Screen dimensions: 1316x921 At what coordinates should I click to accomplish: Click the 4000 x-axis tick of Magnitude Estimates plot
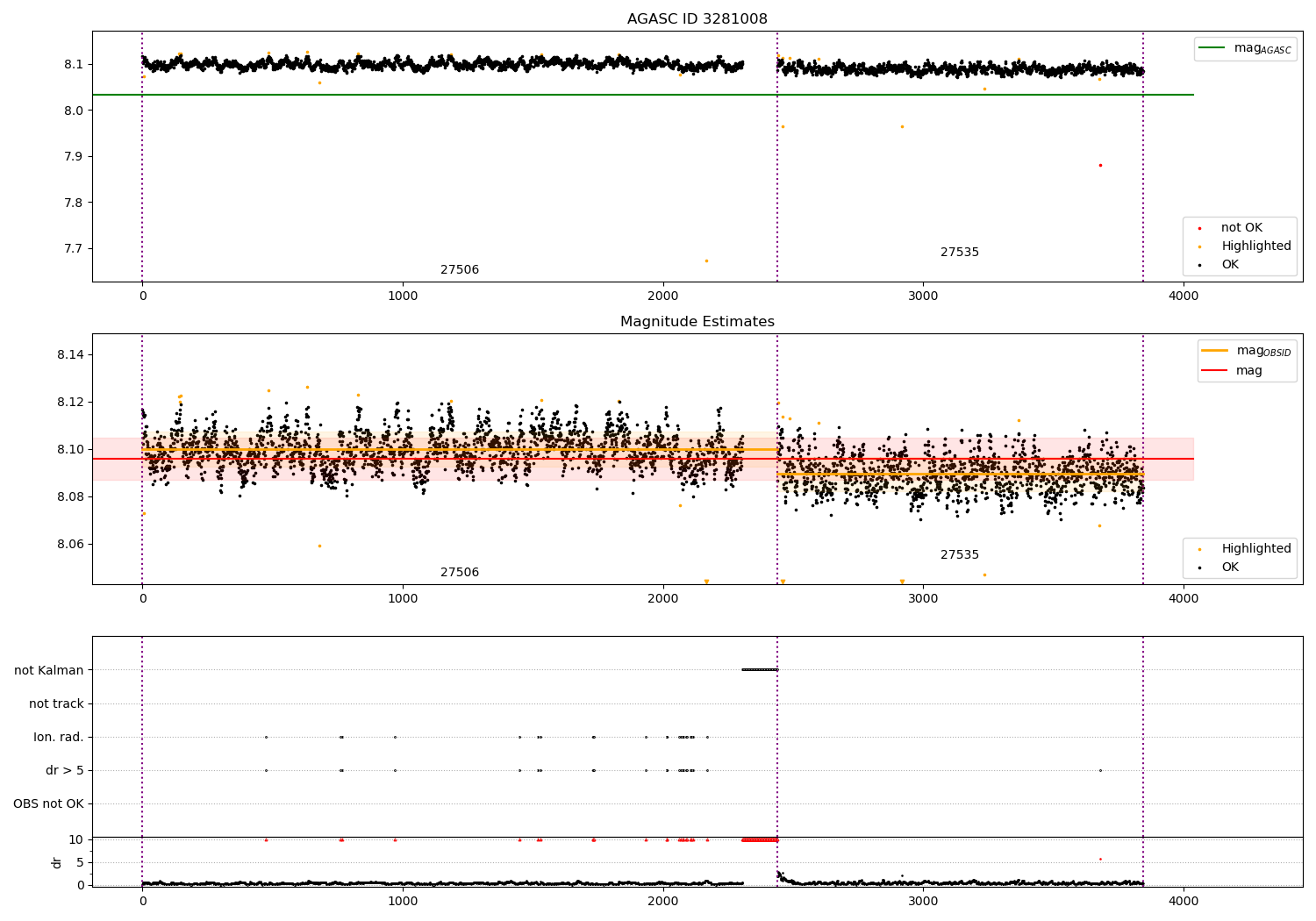click(1184, 599)
